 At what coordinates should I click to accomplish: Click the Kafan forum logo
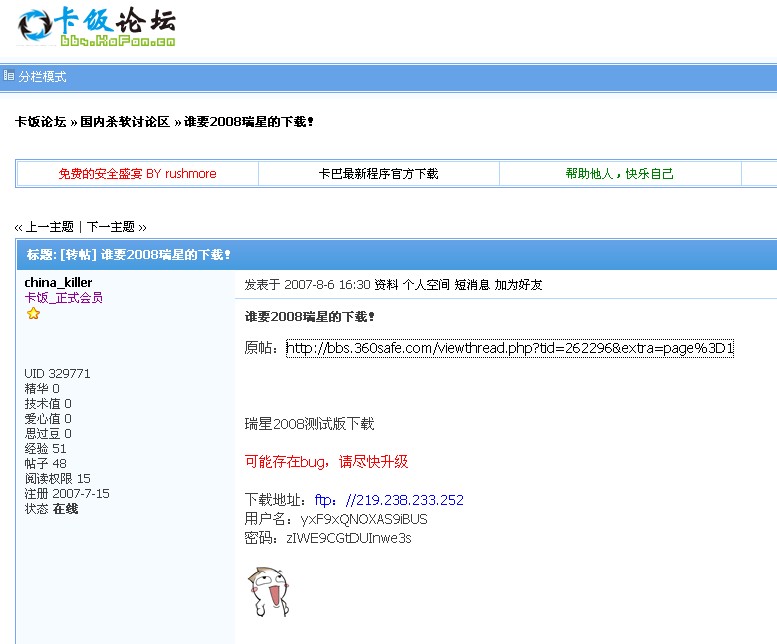(x=96, y=27)
